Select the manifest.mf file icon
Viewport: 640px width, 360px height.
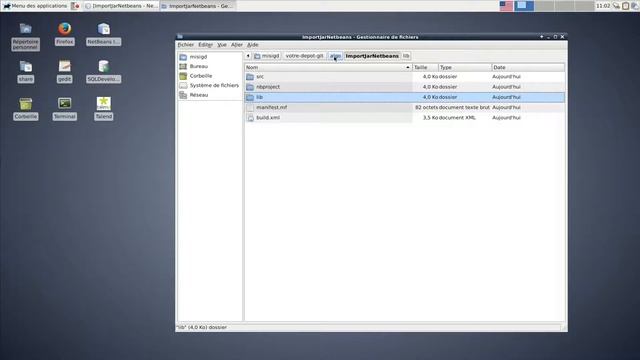250,107
